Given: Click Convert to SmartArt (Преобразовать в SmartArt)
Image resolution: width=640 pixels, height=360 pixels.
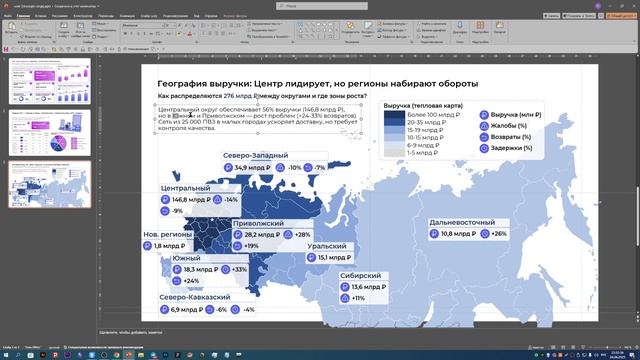Looking at the screenshot, I should pyautogui.click(x=268, y=37).
